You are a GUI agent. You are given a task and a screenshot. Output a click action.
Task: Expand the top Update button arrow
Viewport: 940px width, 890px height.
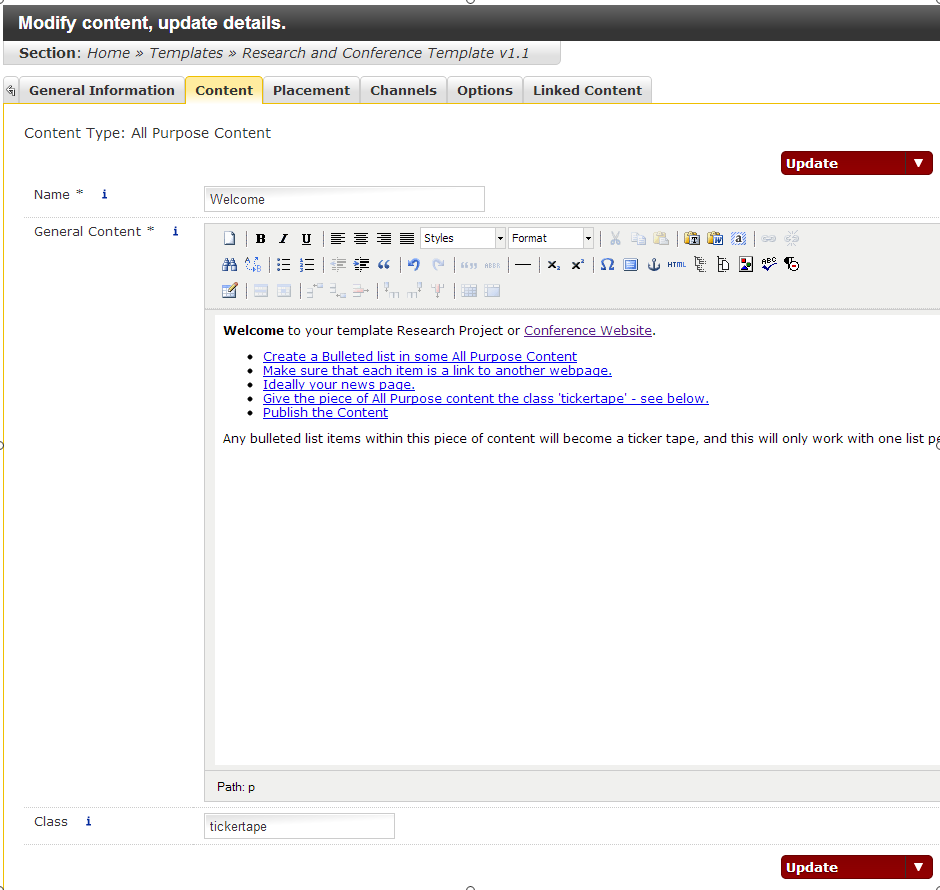pyautogui.click(x=919, y=164)
